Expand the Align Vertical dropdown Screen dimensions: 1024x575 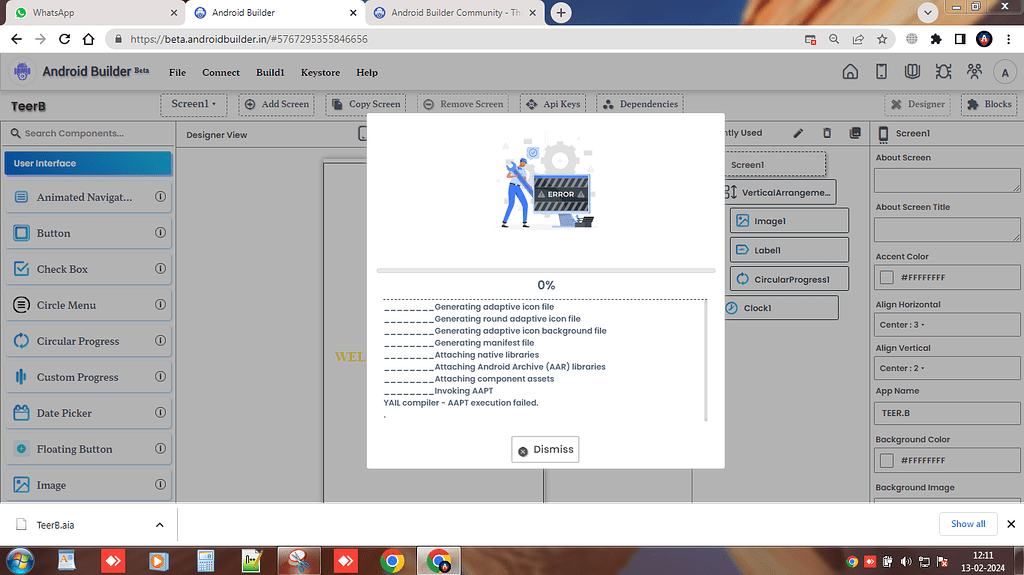click(x=947, y=369)
